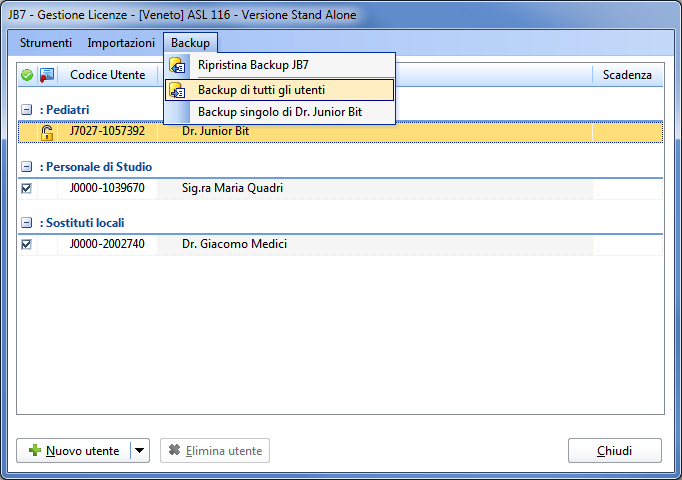Click the yellow padlock icon on Dr. Junior Bit row
Image resolution: width=682 pixels, height=480 pixels.
tap(47, 132)
